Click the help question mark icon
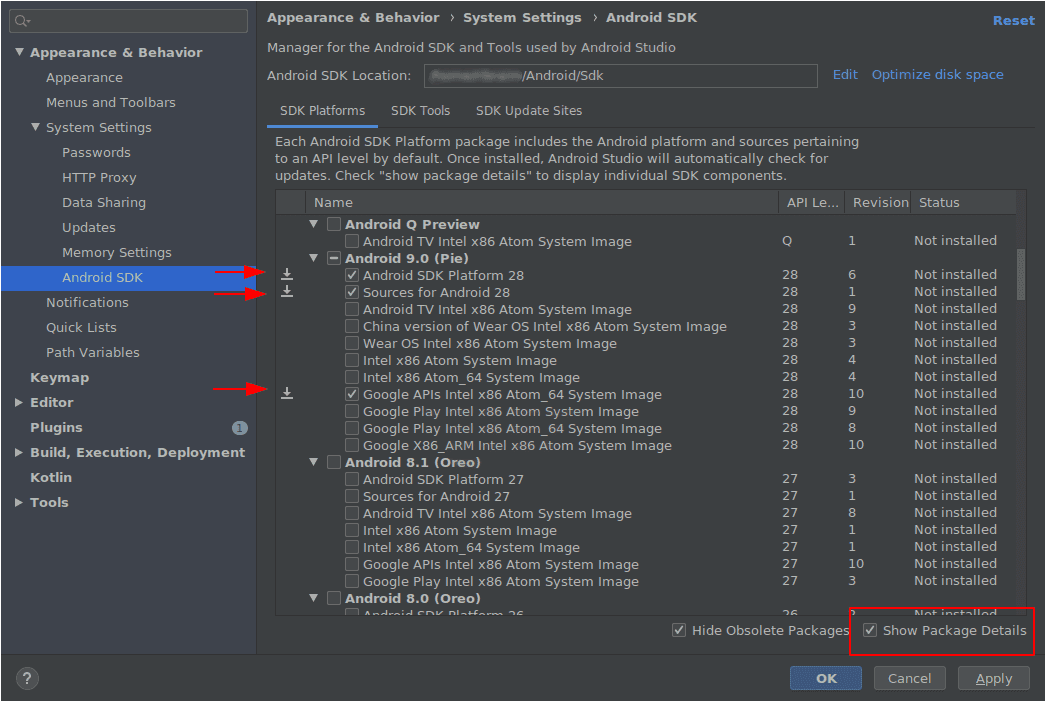 point(27,678)
